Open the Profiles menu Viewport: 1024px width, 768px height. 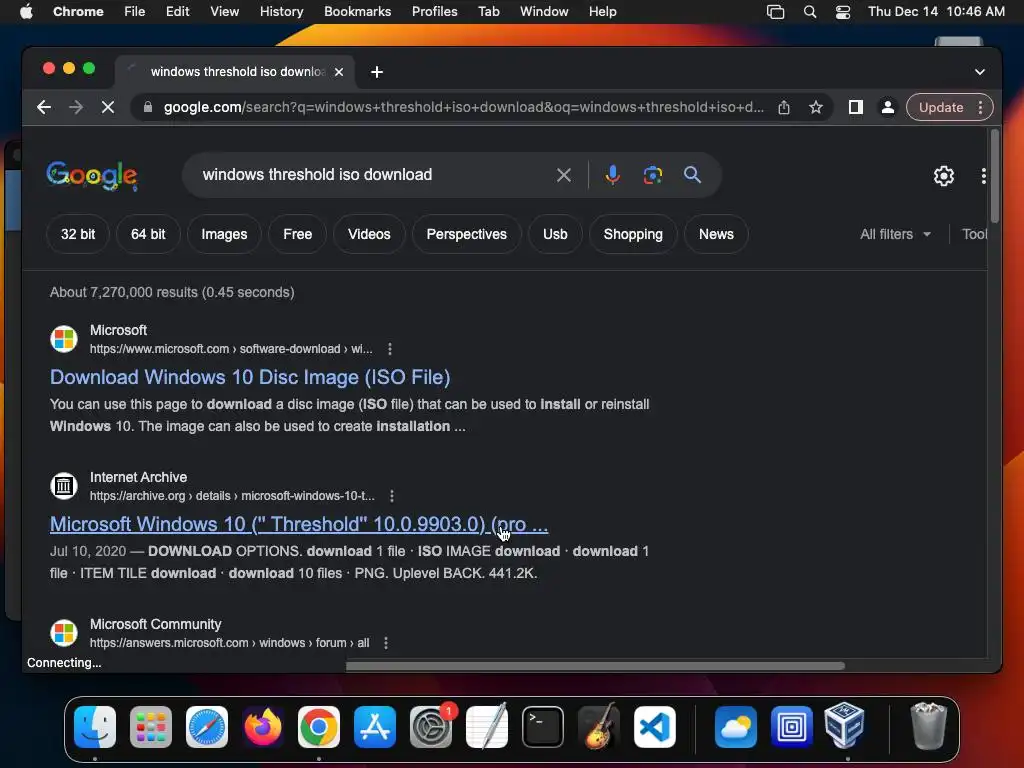click(x=434, y=11)
